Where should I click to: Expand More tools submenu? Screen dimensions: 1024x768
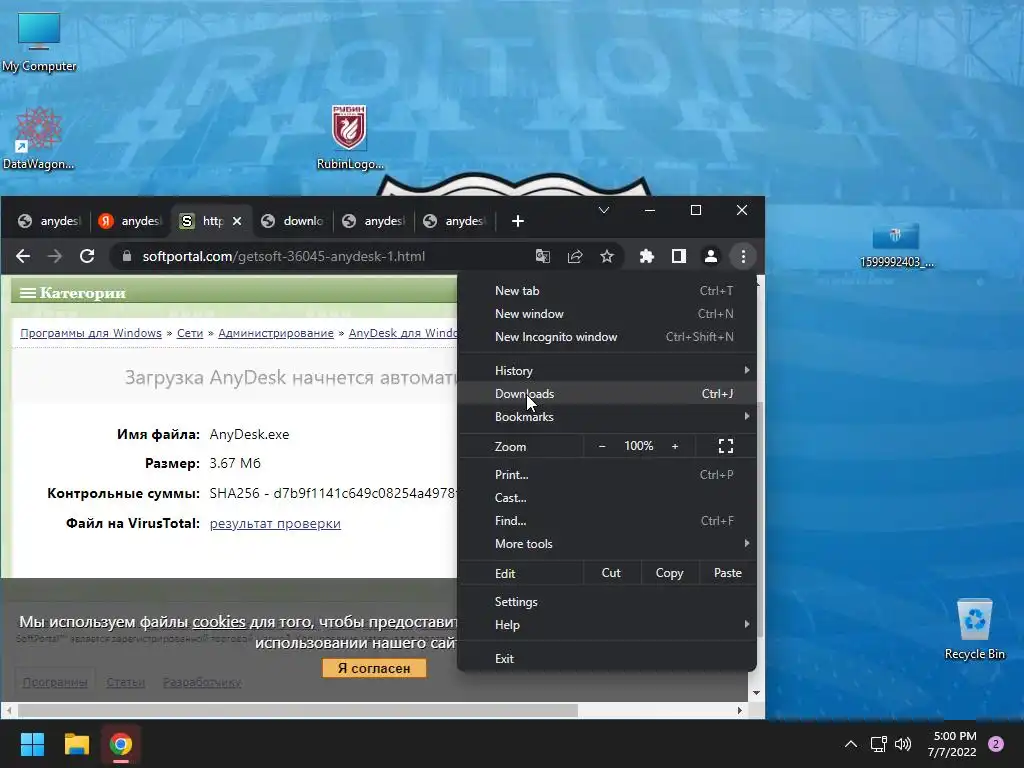(607, 544)
